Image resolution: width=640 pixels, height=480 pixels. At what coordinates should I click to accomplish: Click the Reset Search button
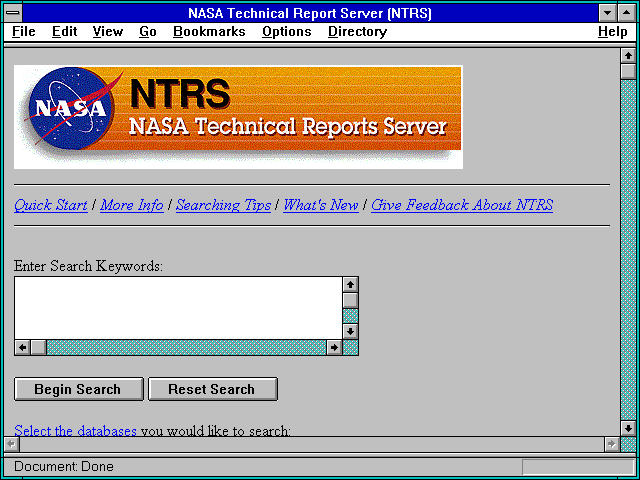[x=212, y=389]
